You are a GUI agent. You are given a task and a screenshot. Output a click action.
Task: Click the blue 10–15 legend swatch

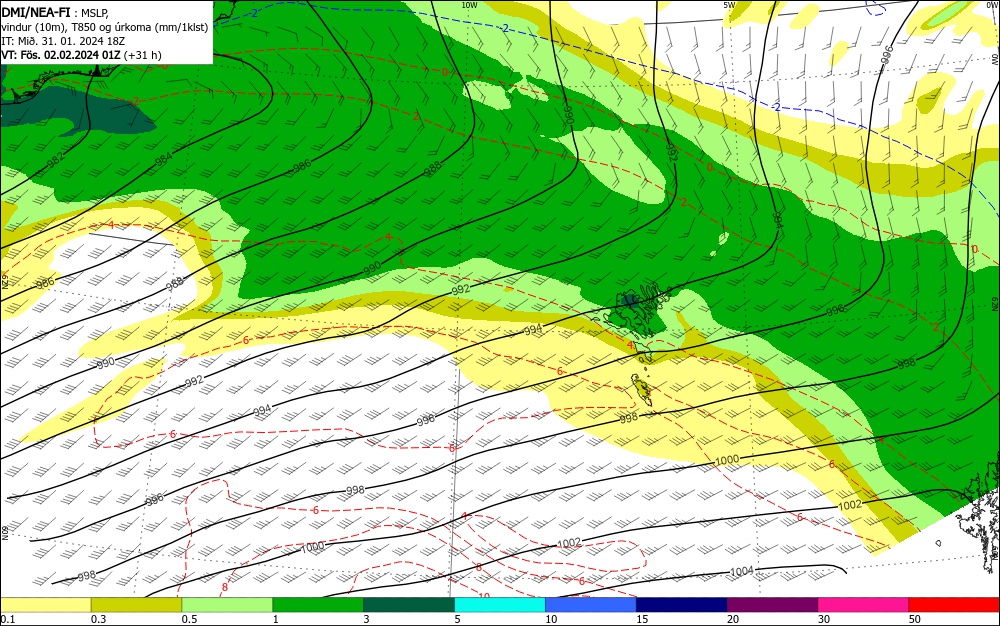[591, 605]
